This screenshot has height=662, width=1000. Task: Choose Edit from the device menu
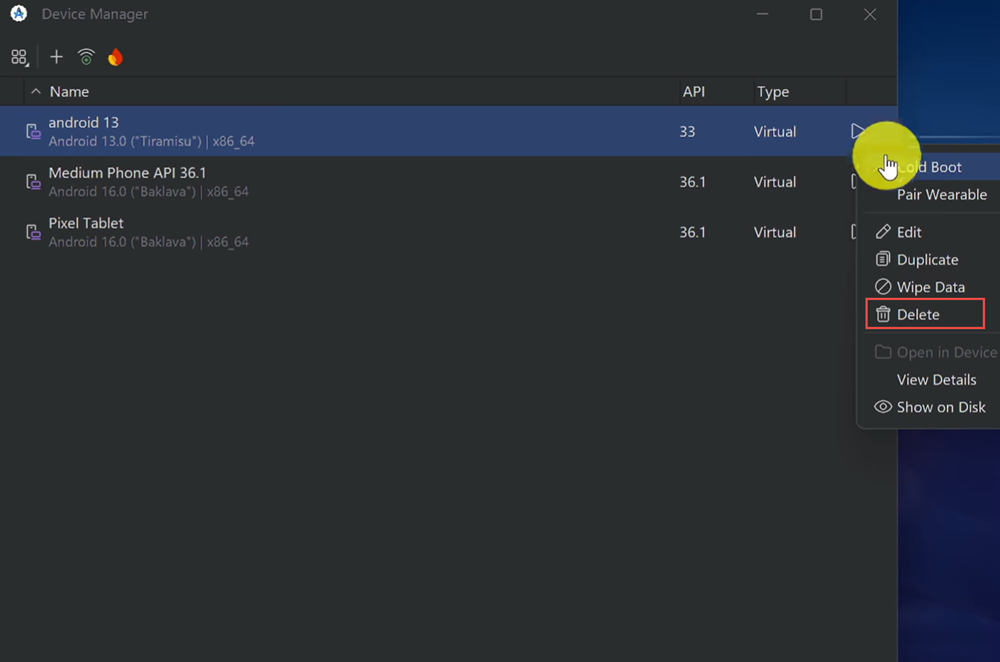(909, 232)
